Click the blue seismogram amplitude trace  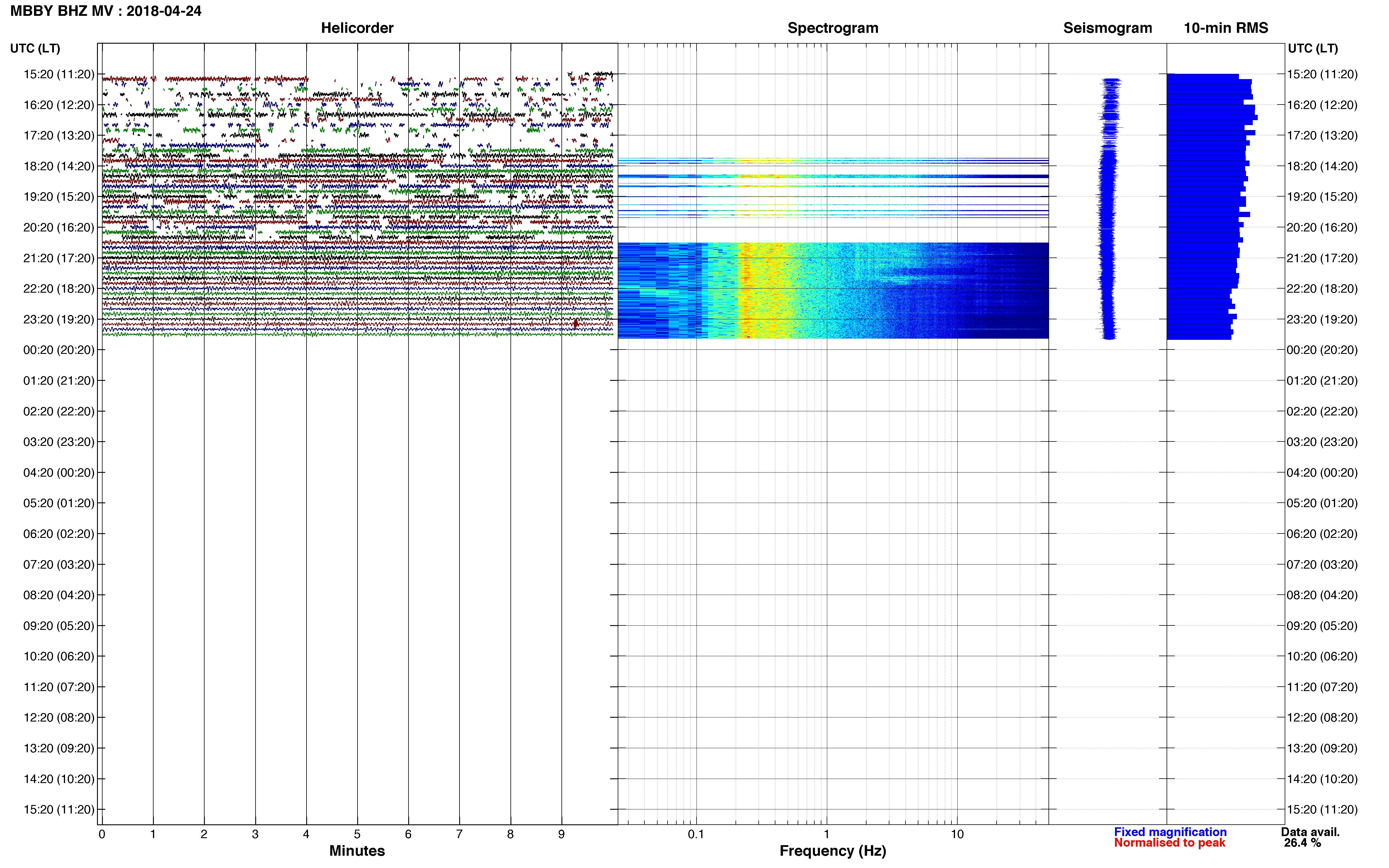(1109, 208)
